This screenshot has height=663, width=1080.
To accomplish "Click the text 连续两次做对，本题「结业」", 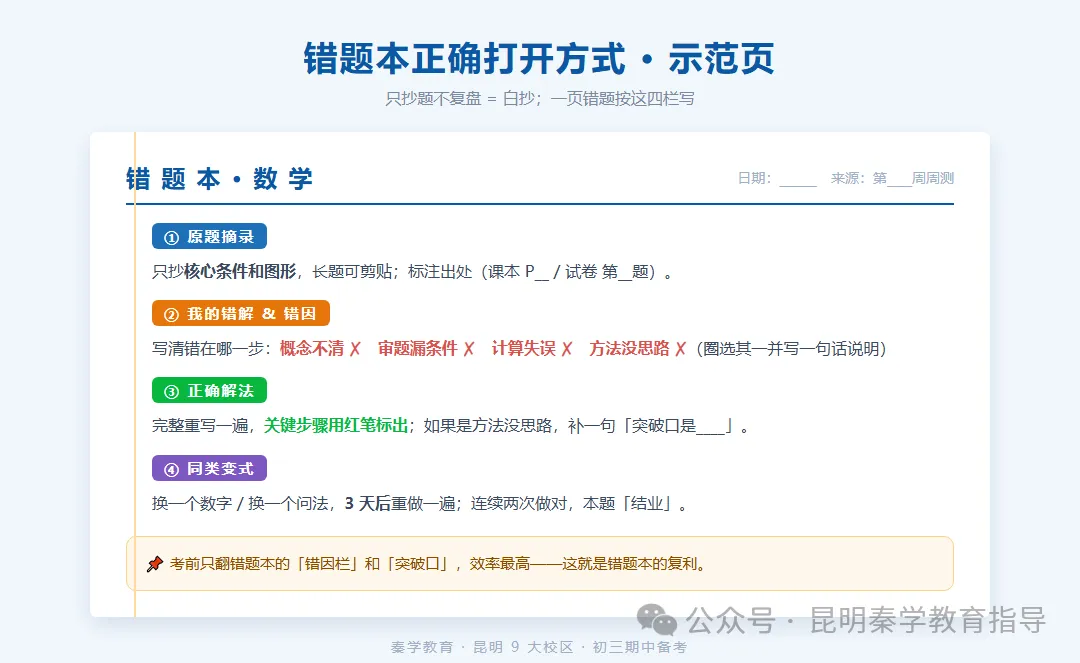I will [572, 503].
